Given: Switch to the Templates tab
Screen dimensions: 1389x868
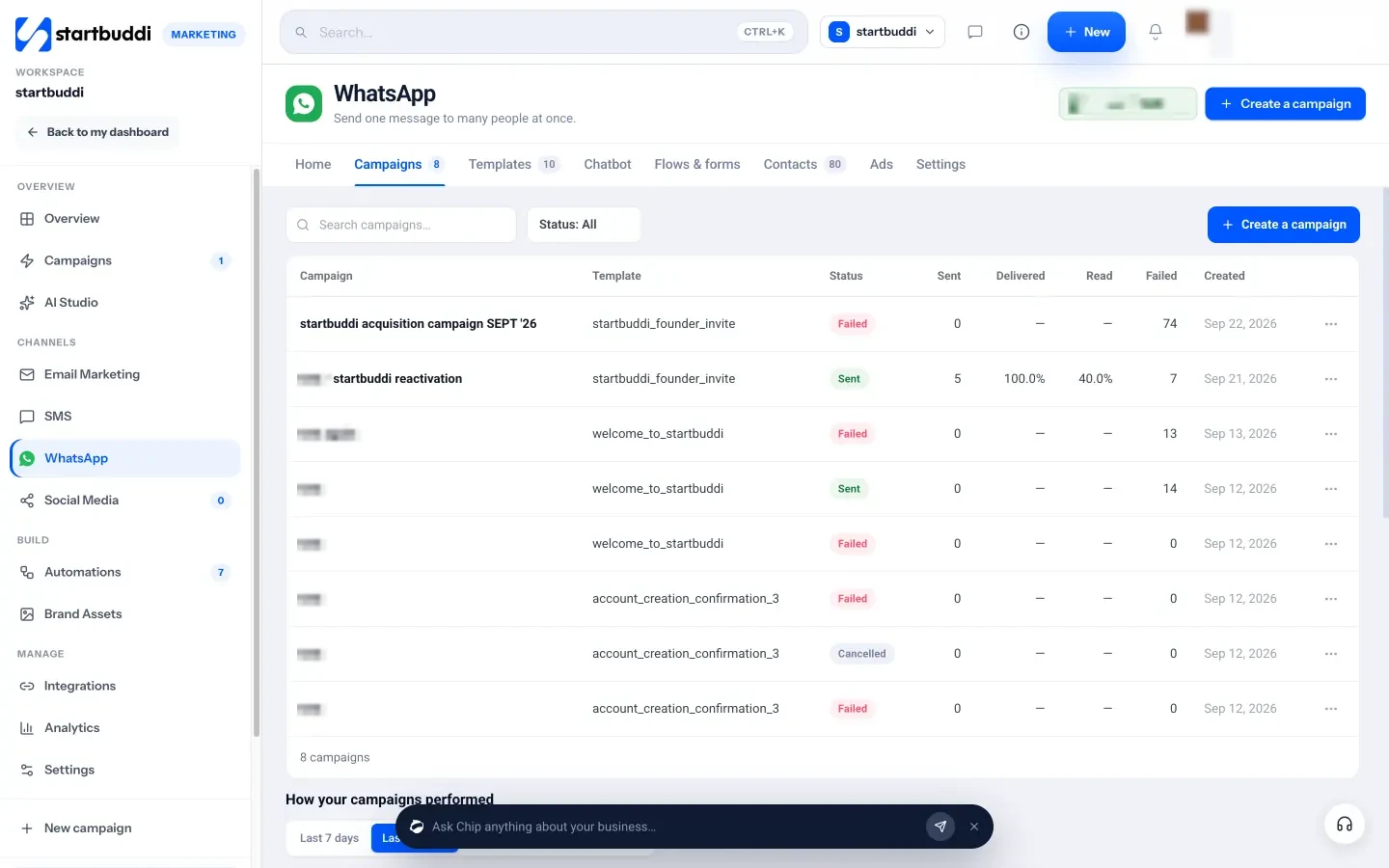Looking at the screenshot, I should pos(513,165).
